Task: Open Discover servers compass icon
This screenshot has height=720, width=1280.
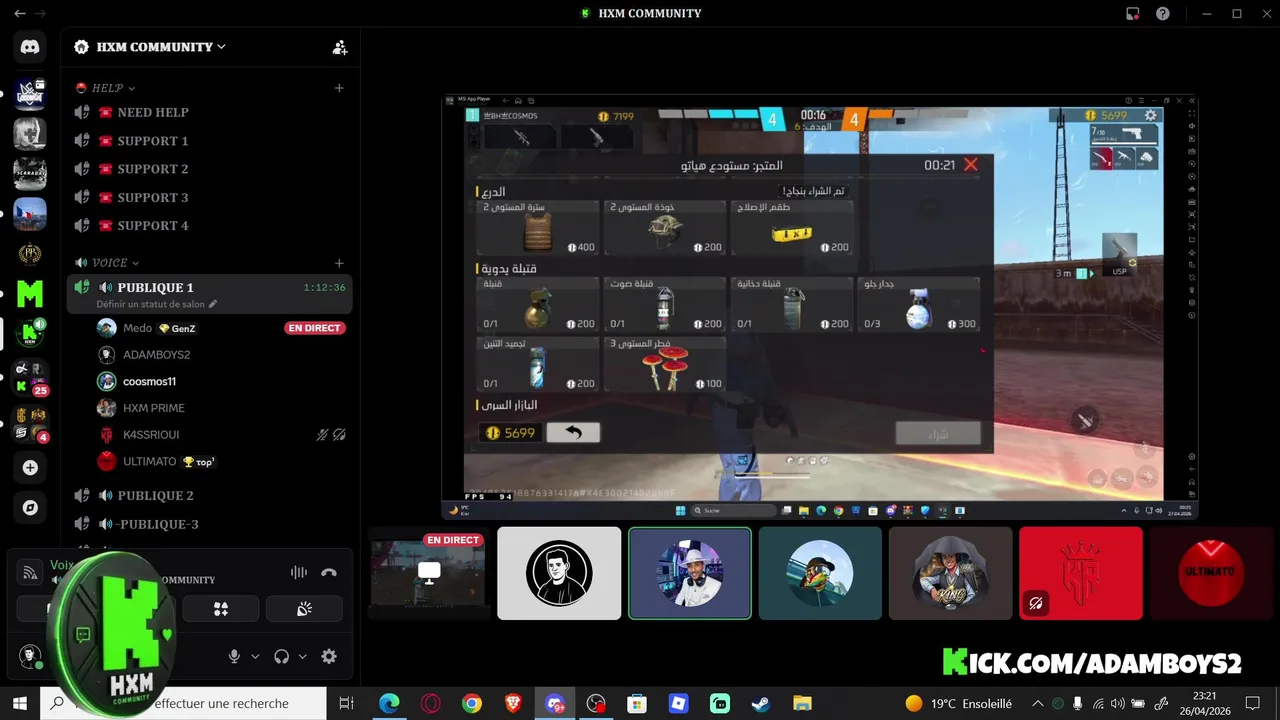Action: [x=30, y=508]
